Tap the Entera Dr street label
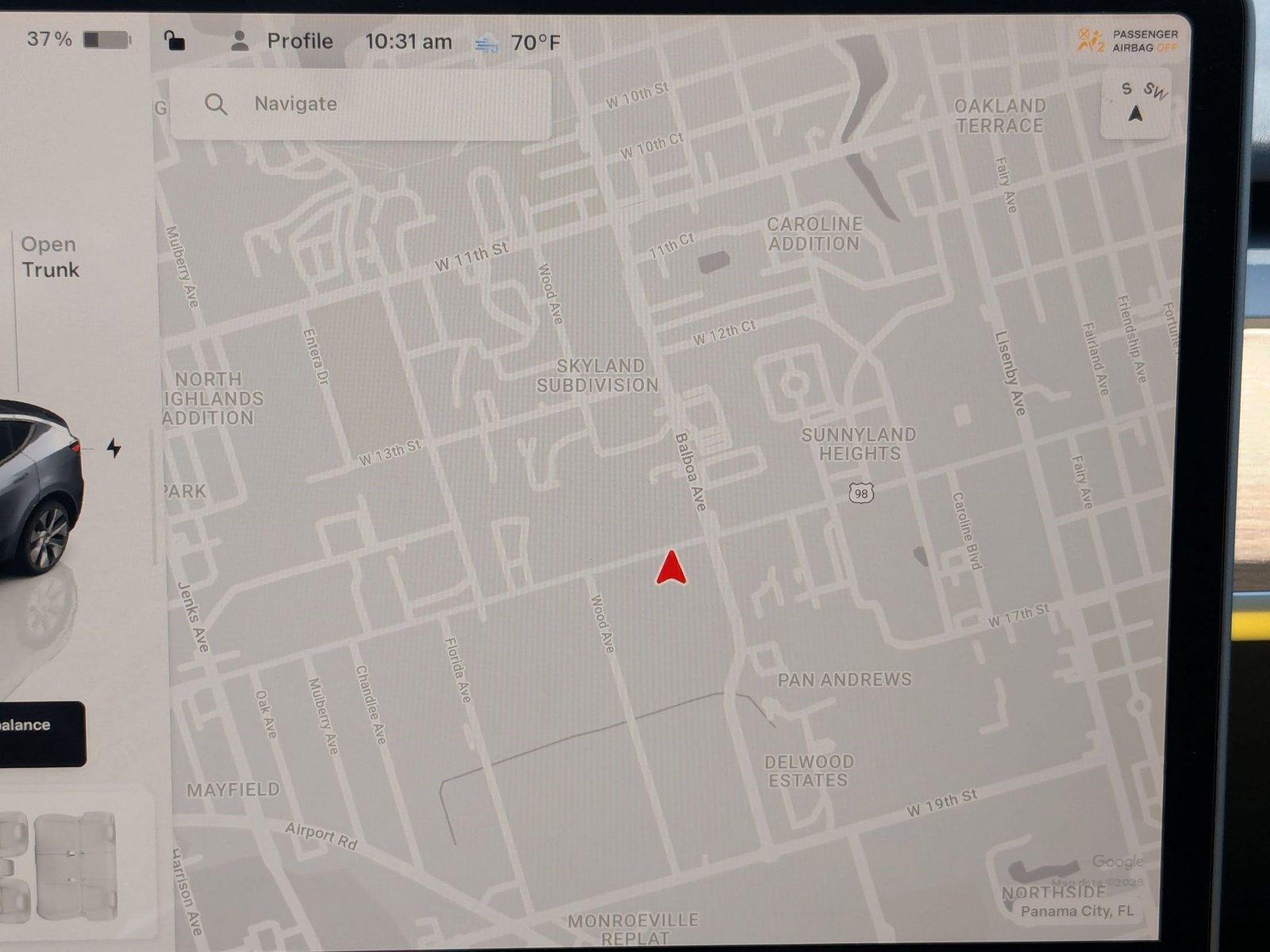This screenshot has height=952, width=1270. coord(315,357)
